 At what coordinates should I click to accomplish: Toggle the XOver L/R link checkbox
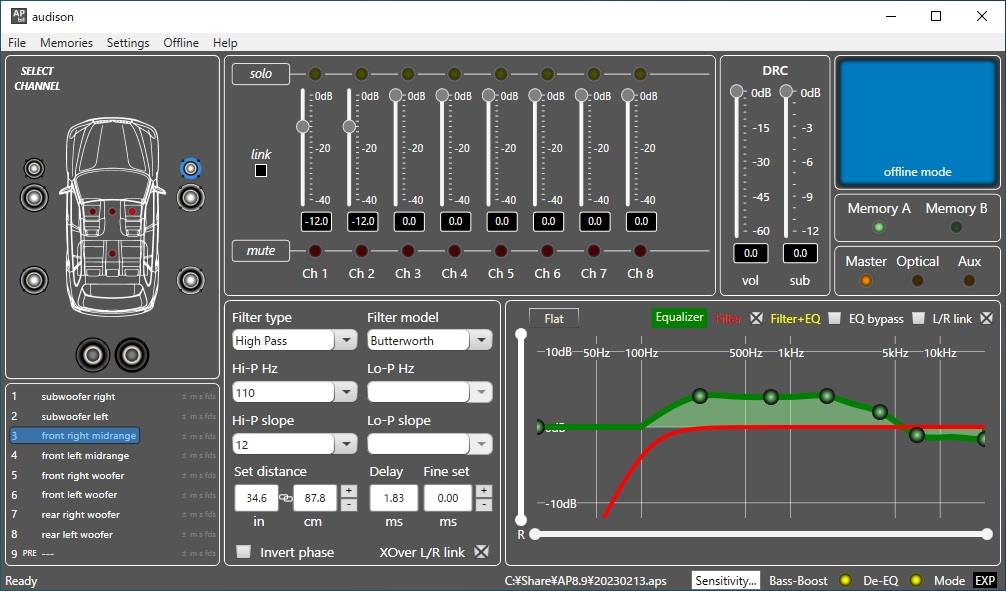pyautogui.click(x=481, y=552)
